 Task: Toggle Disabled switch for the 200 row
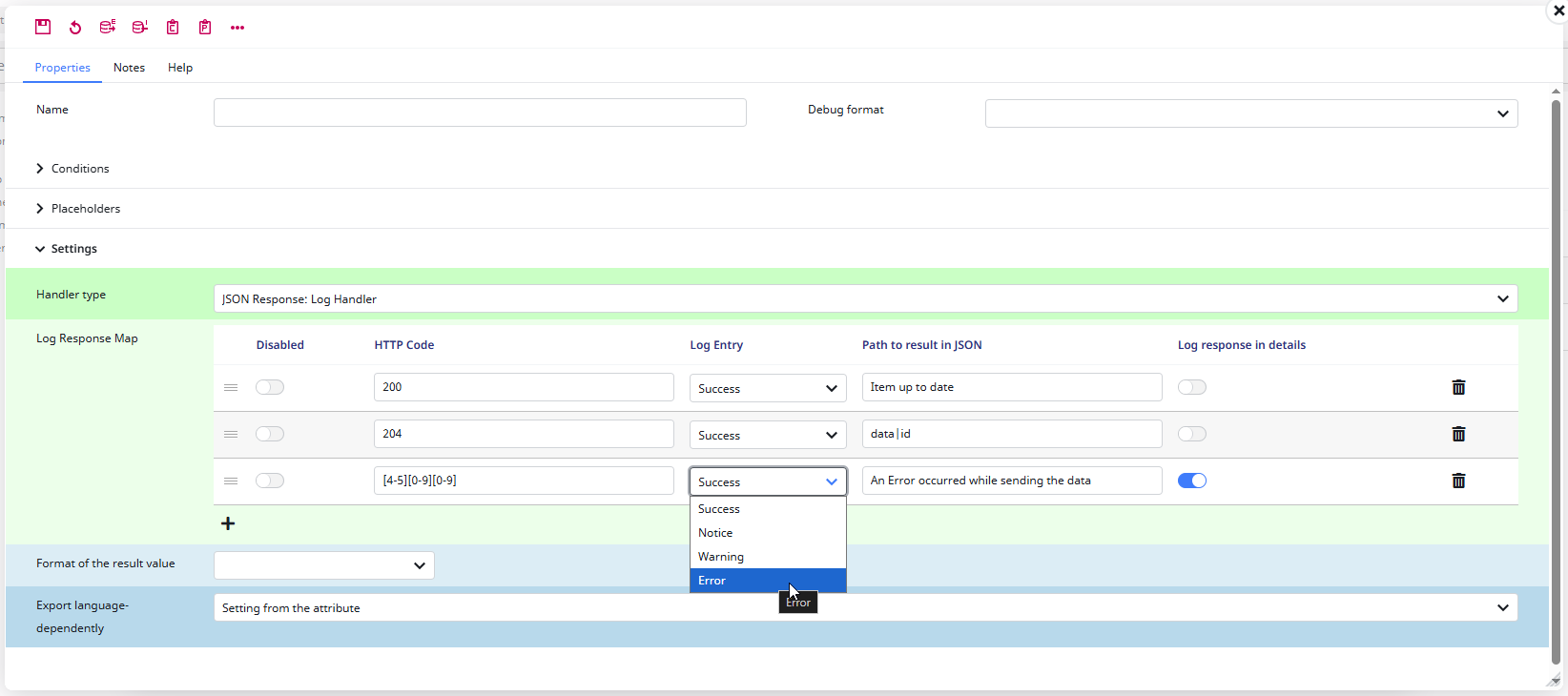point(270,387)
